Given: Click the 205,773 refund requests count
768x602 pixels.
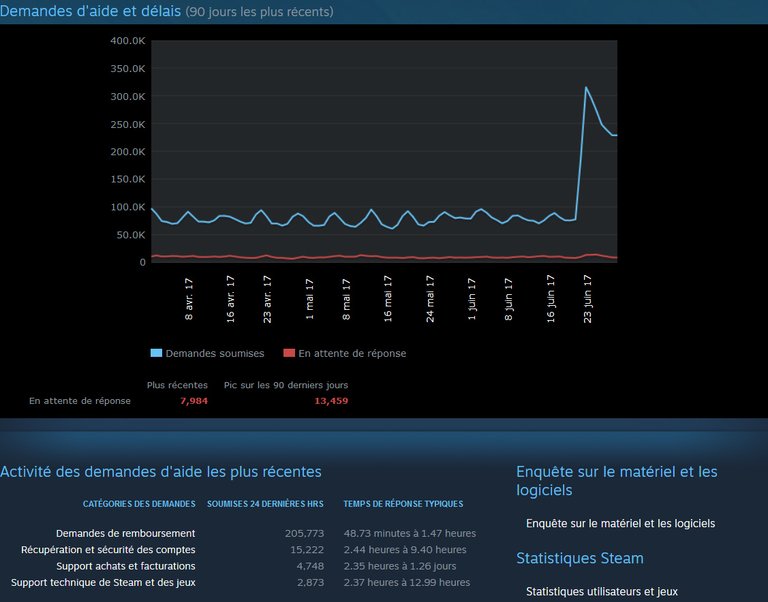Looking at the screenshot, I should [x=304, y=533].
